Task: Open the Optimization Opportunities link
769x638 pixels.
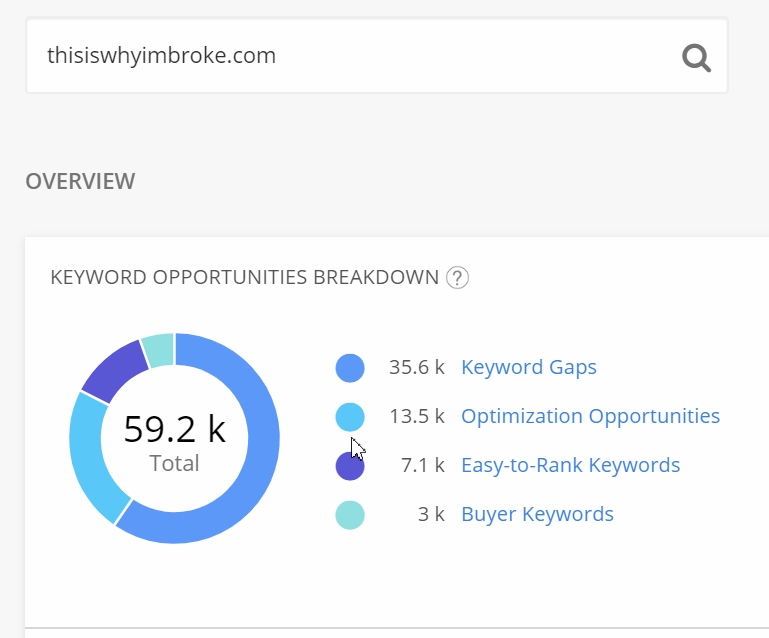Action: [590, 416]
